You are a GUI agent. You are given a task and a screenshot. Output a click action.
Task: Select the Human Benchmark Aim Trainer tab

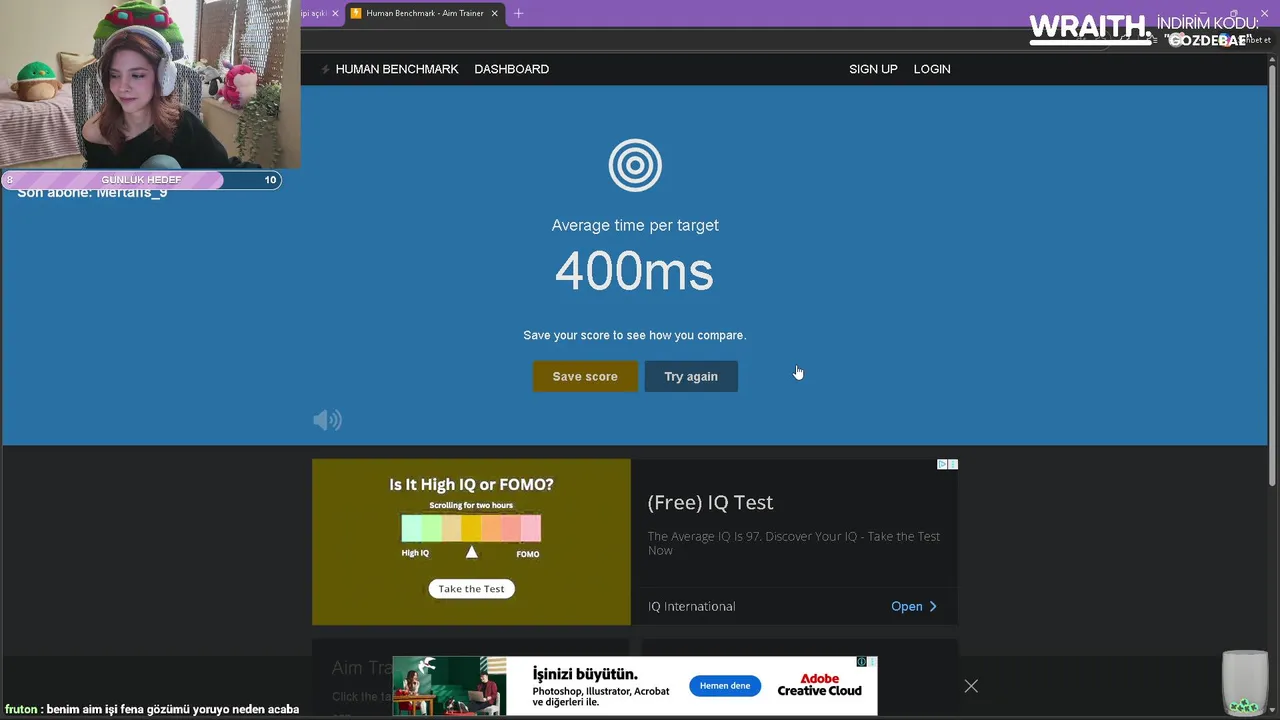tap(424, 13)
